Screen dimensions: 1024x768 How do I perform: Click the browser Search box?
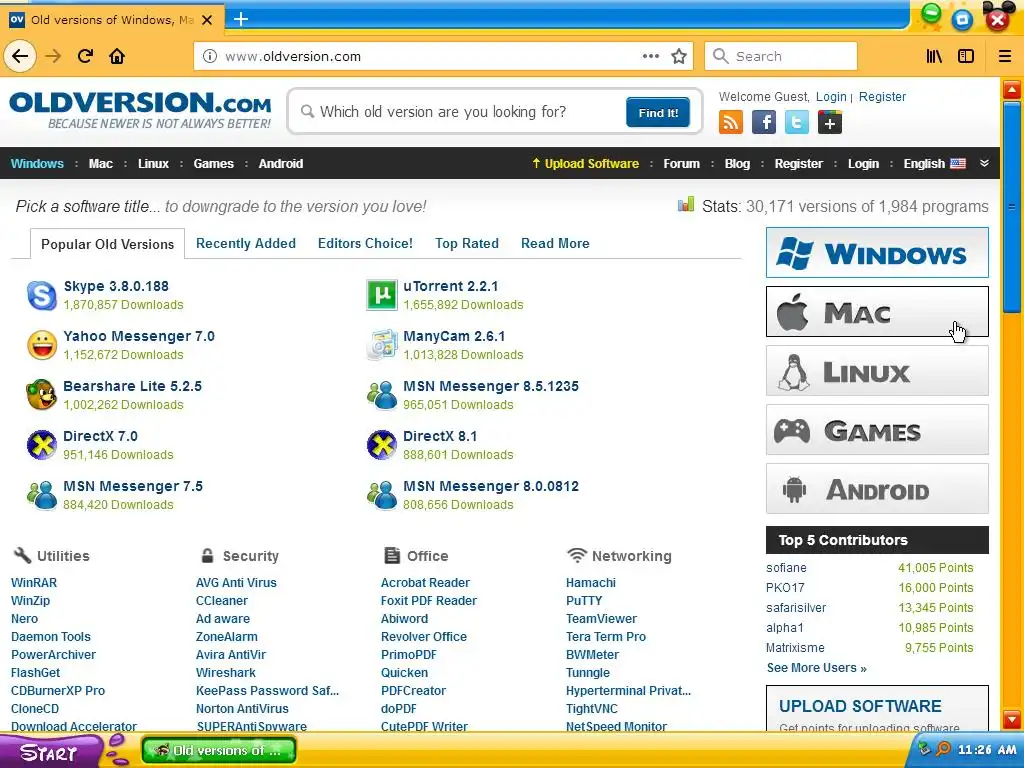pos(781,56)
